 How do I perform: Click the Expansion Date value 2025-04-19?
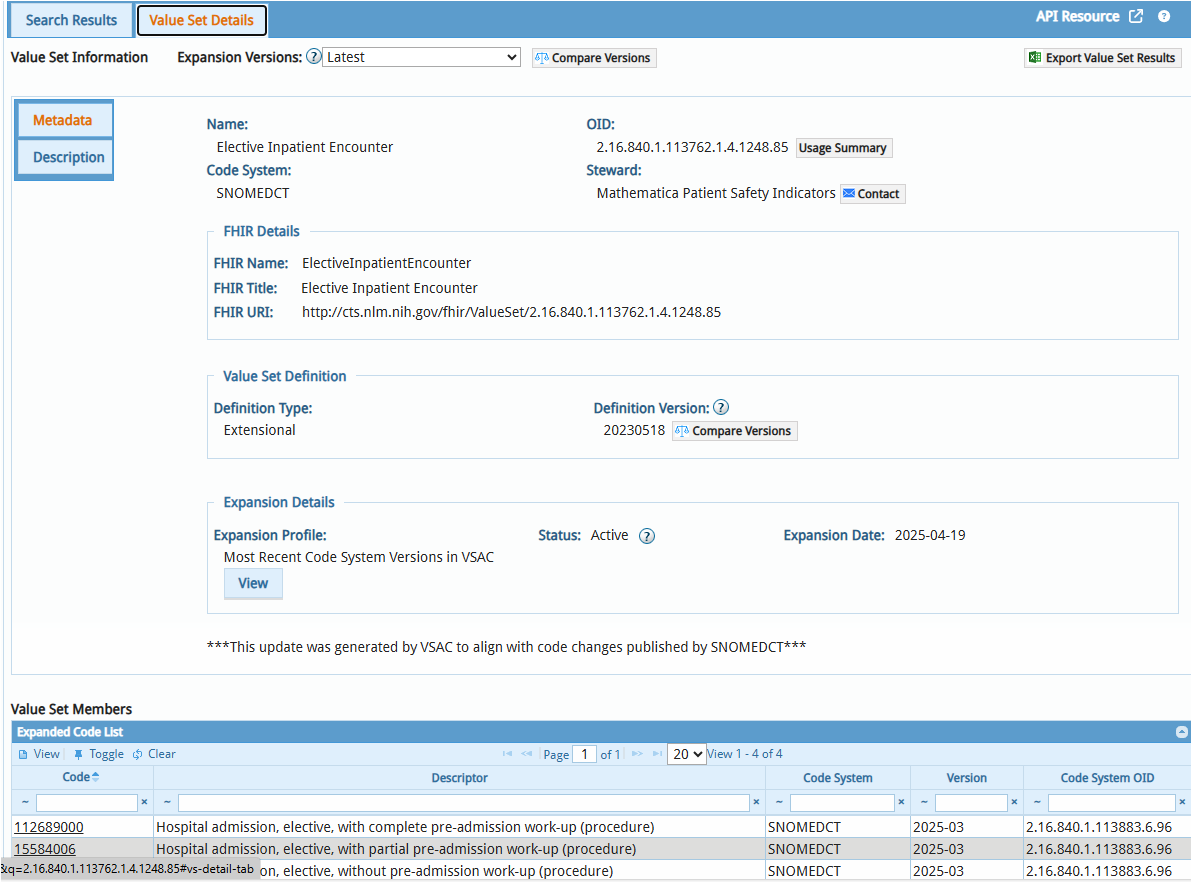pyautogui.click(x=930, y=535)
